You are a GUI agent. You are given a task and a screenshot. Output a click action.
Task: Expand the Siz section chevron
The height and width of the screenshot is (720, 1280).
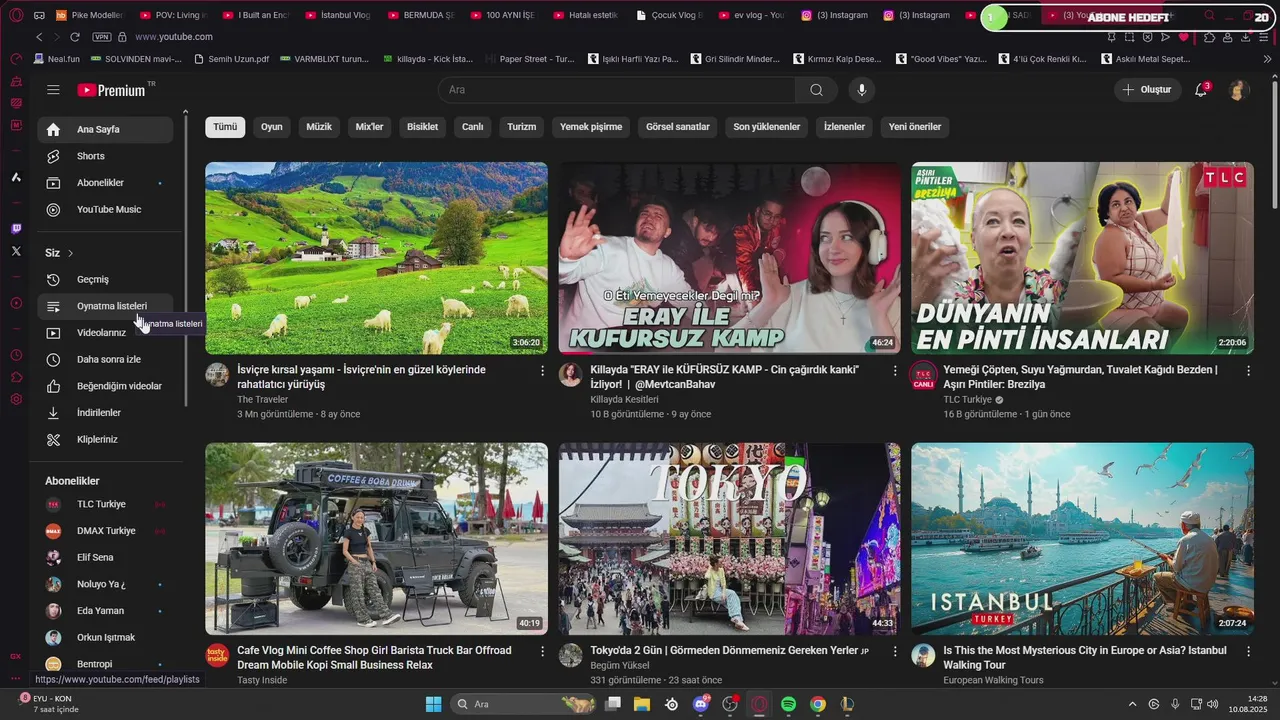(x=70, y=253)
